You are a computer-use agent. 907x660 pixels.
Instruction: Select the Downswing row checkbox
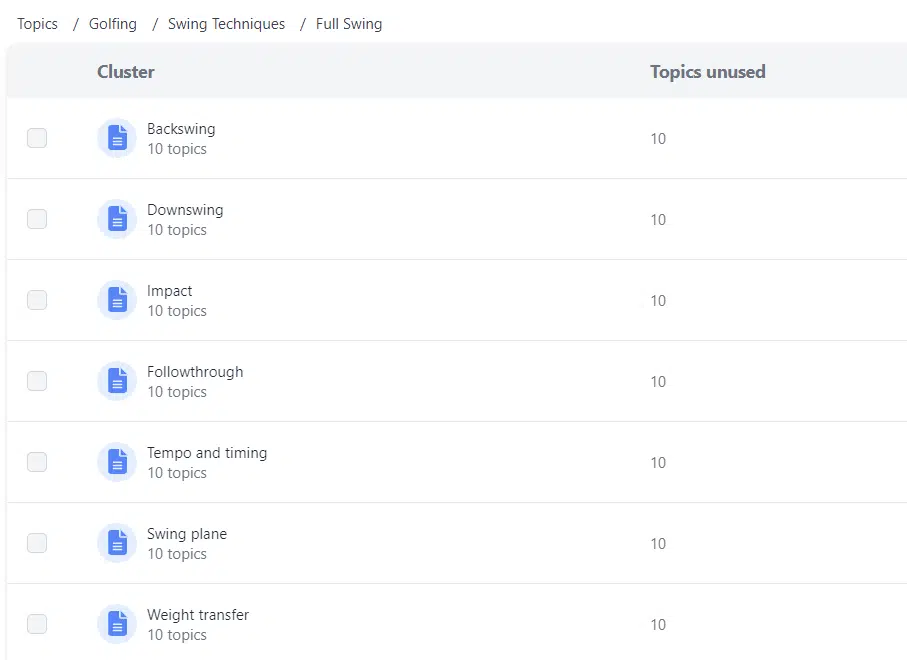(37, 219)
